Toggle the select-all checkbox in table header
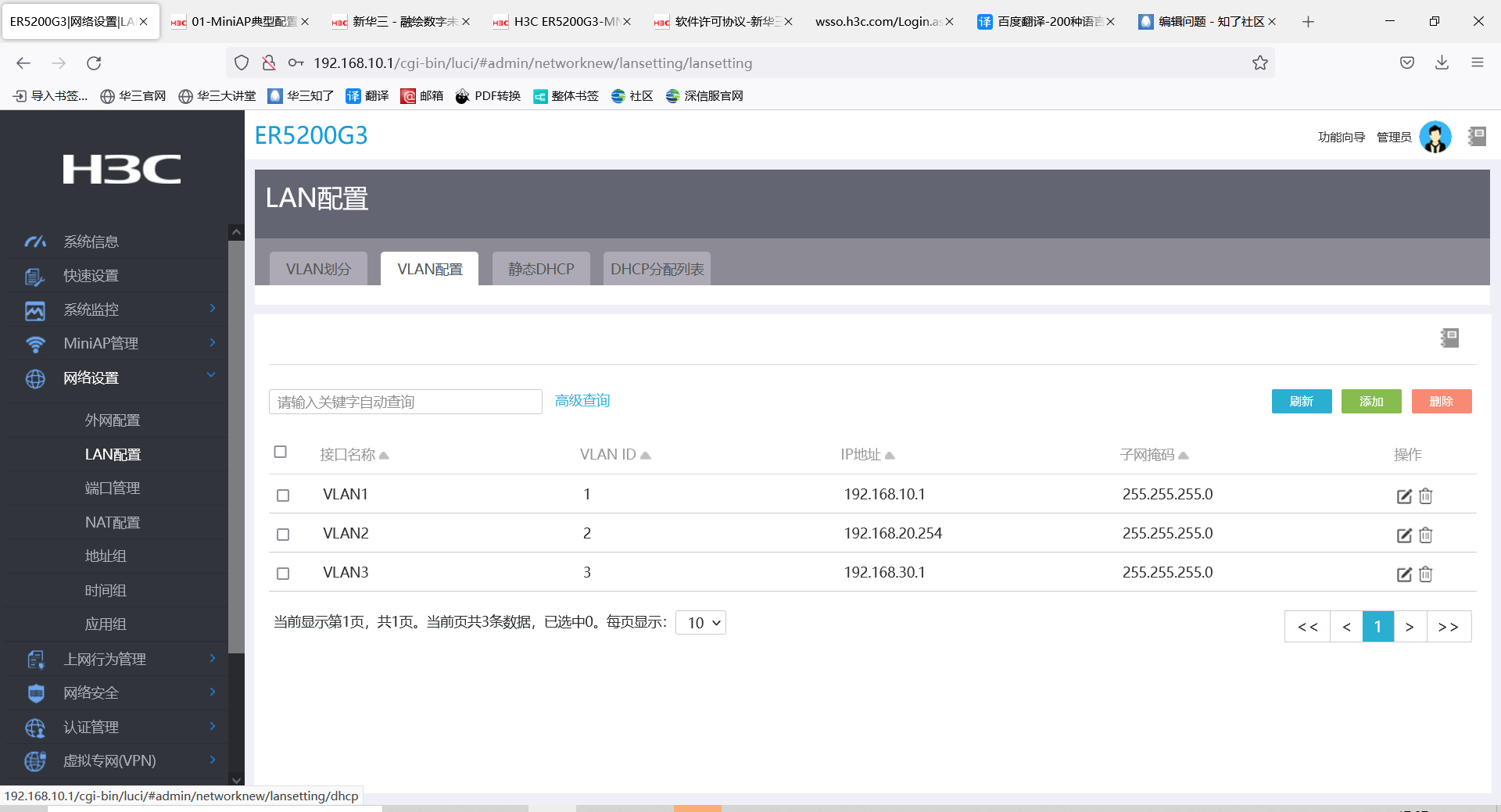Screen dimensions: 1501x812 click(281, 452)
